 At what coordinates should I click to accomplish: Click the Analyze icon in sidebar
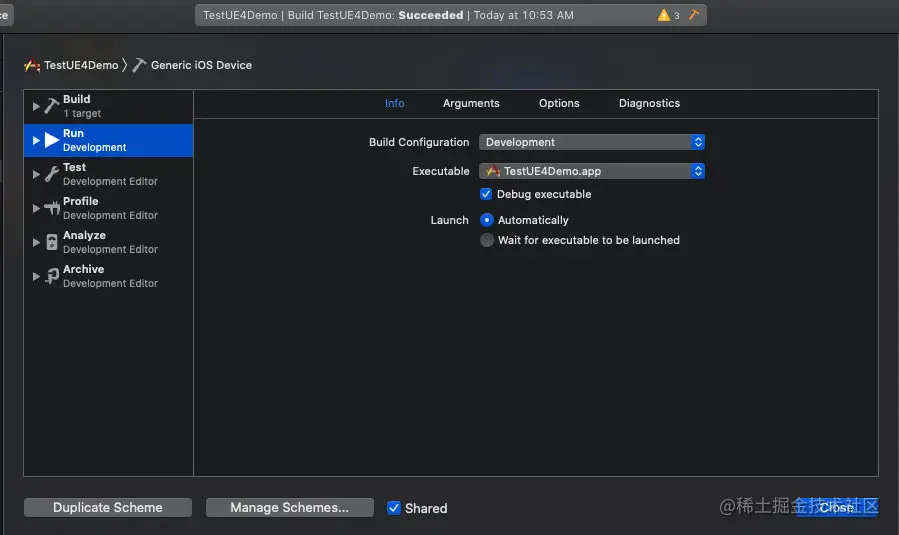point(52,242)
